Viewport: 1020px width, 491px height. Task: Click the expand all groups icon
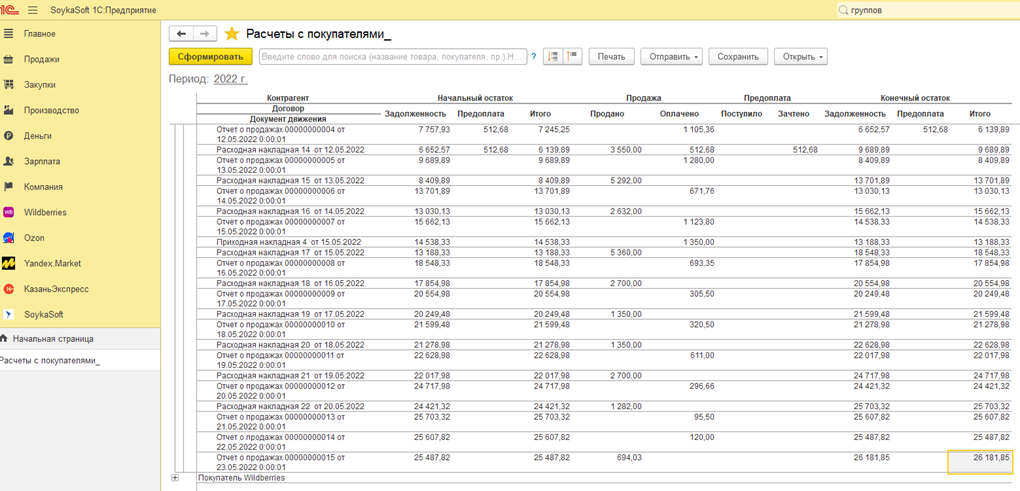(x=553, y=57)
